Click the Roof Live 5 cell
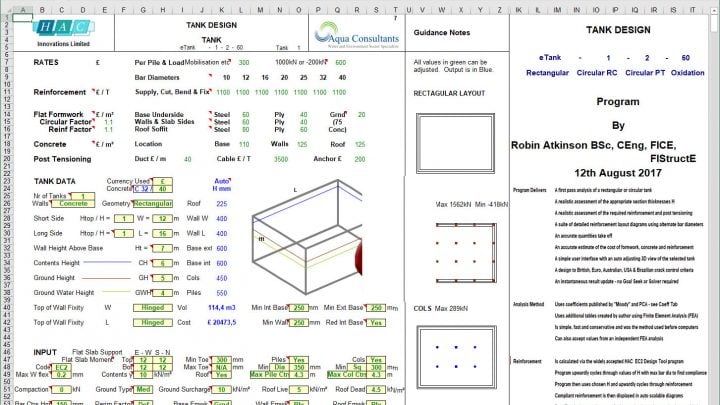Viewport: 720px width, 405px height. click(298, 389)
